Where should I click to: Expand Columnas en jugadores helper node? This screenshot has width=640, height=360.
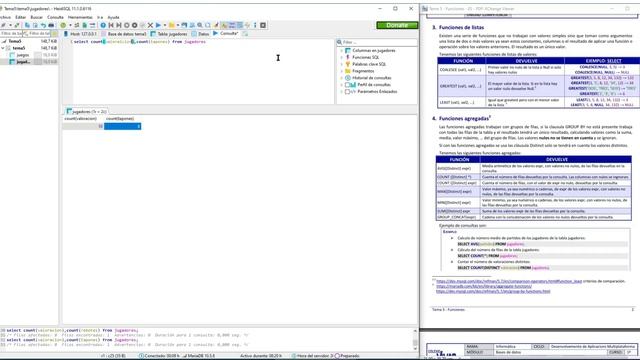[x=342, y=51]
